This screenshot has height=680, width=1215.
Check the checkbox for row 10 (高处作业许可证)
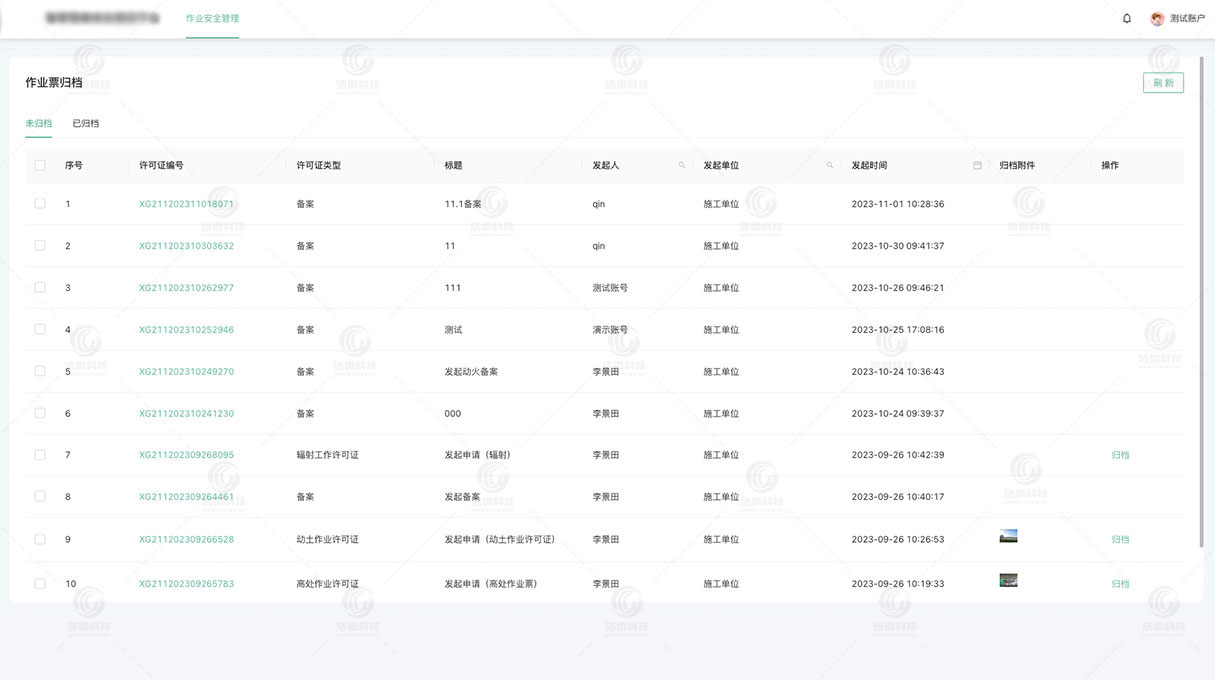point(40,581)
